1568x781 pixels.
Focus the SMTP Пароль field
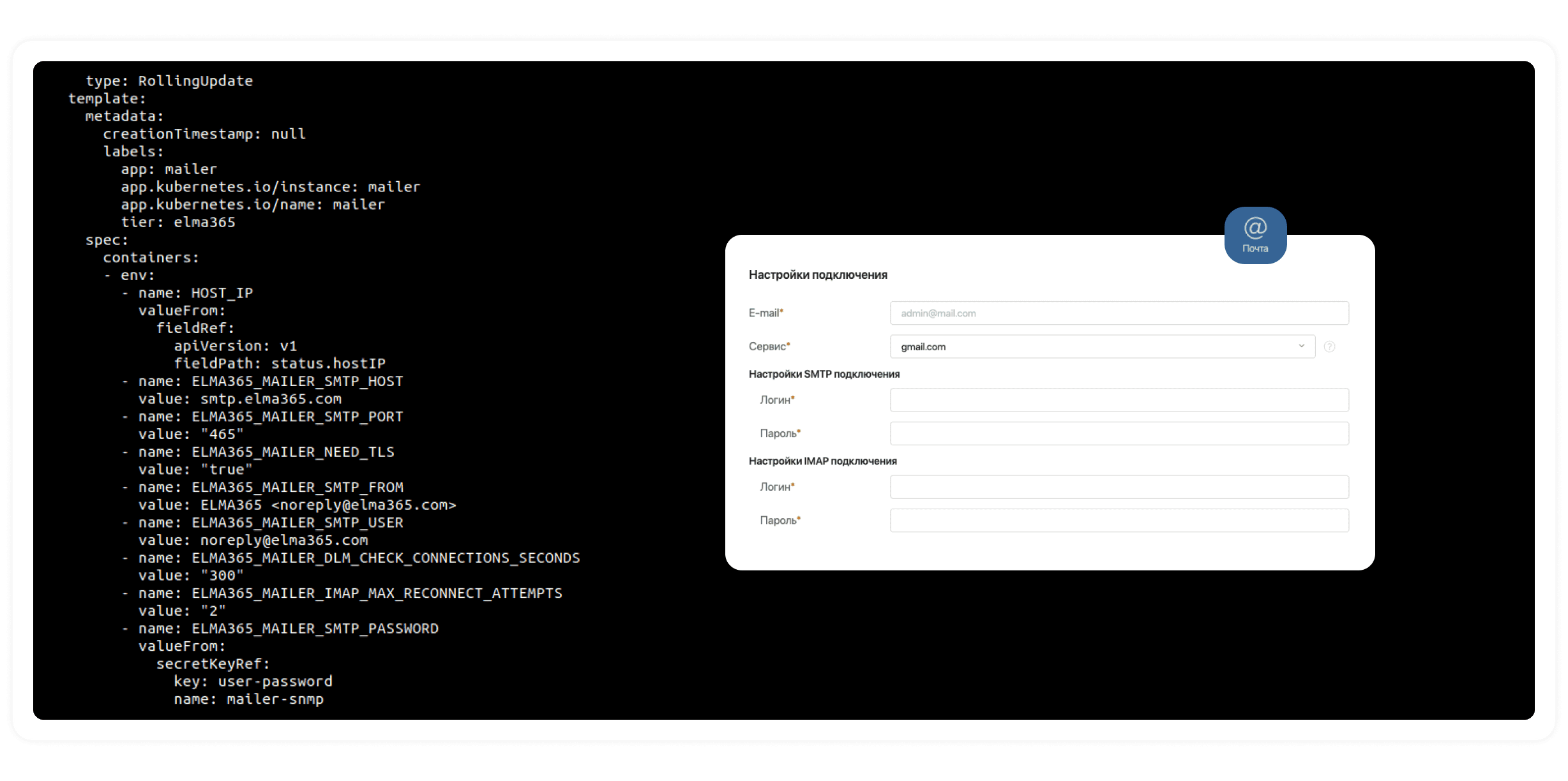click(x=1119, y=433)
